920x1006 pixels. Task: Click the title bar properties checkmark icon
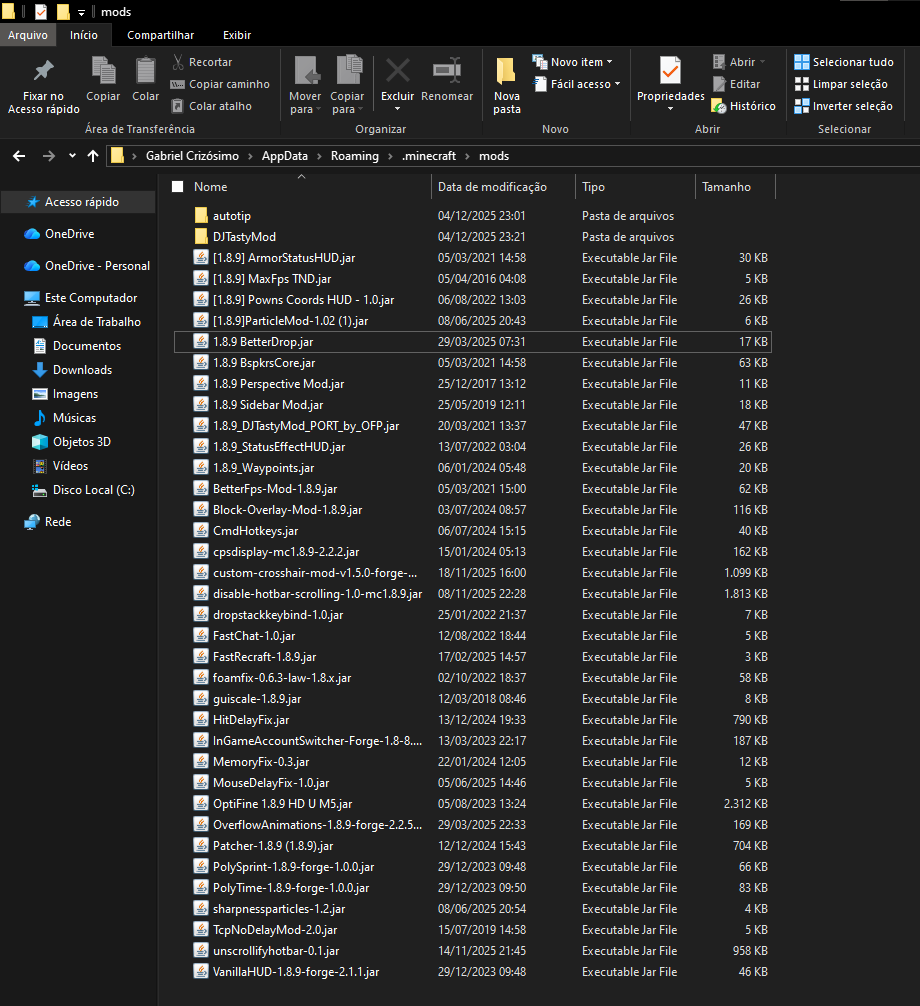[40, 12]
